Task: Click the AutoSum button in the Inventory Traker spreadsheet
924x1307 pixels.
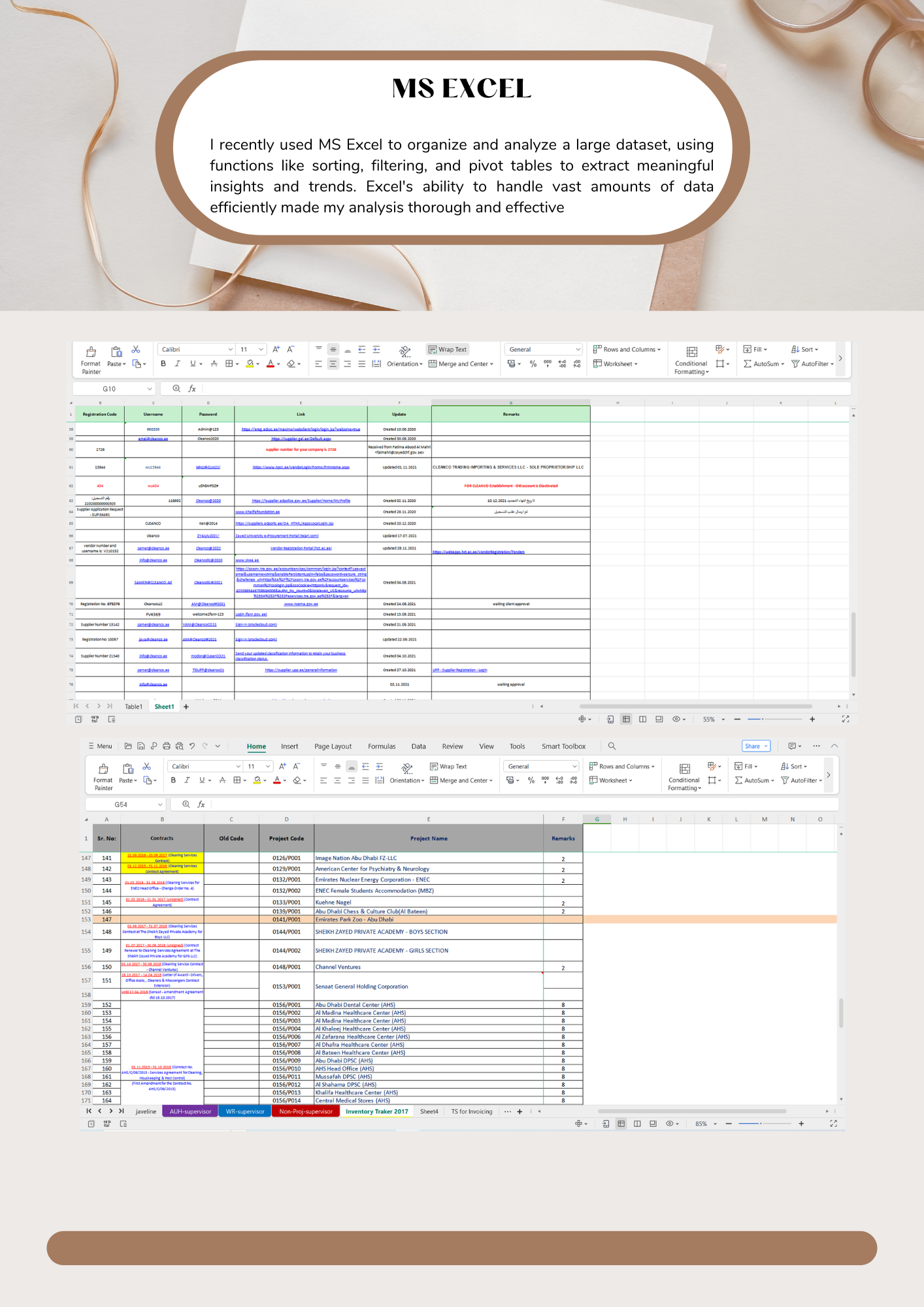Action: point(755,780)
